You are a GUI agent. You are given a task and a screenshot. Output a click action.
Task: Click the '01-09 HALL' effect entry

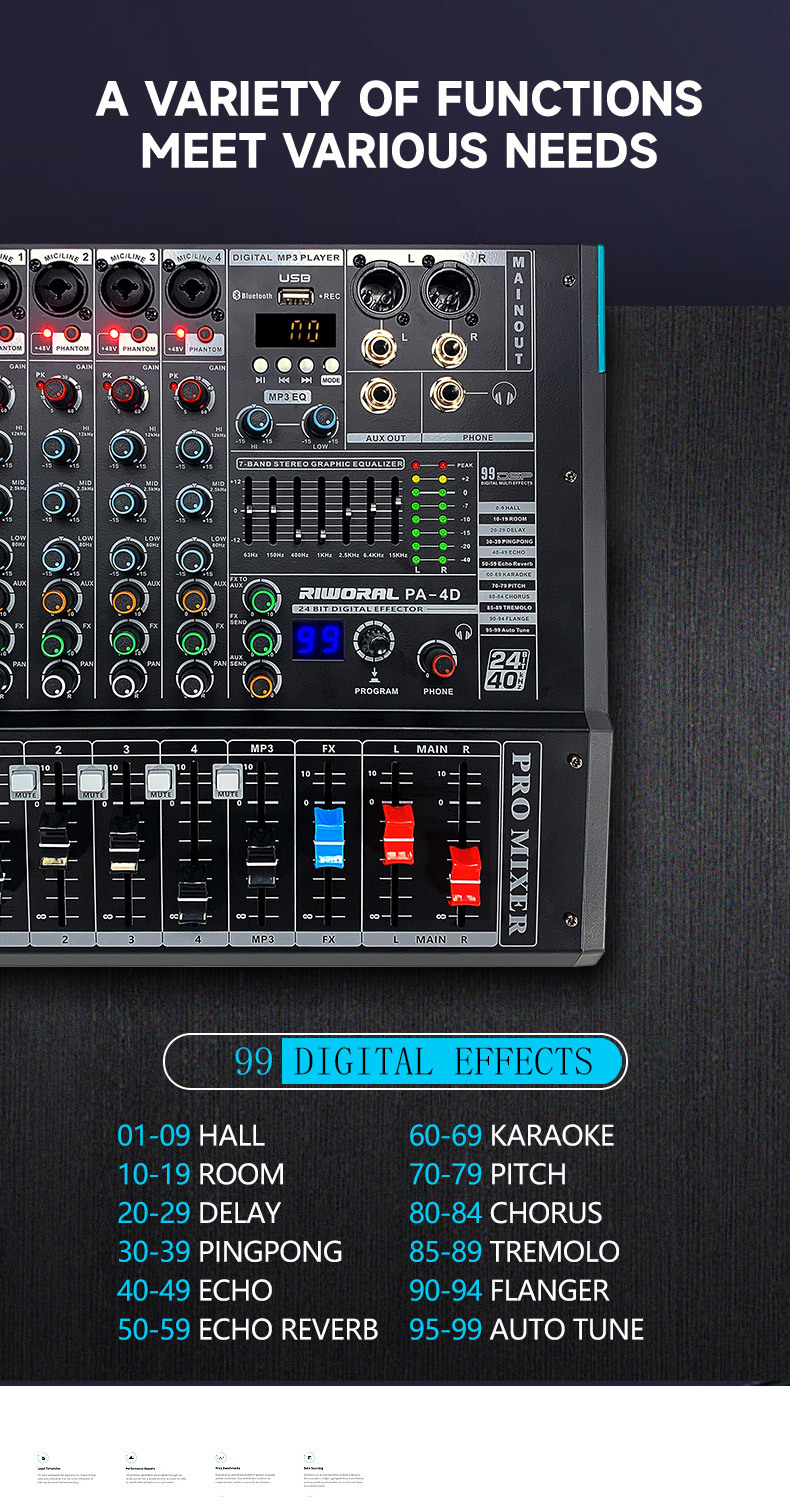pyautogui.click(x=191, y=1135)
